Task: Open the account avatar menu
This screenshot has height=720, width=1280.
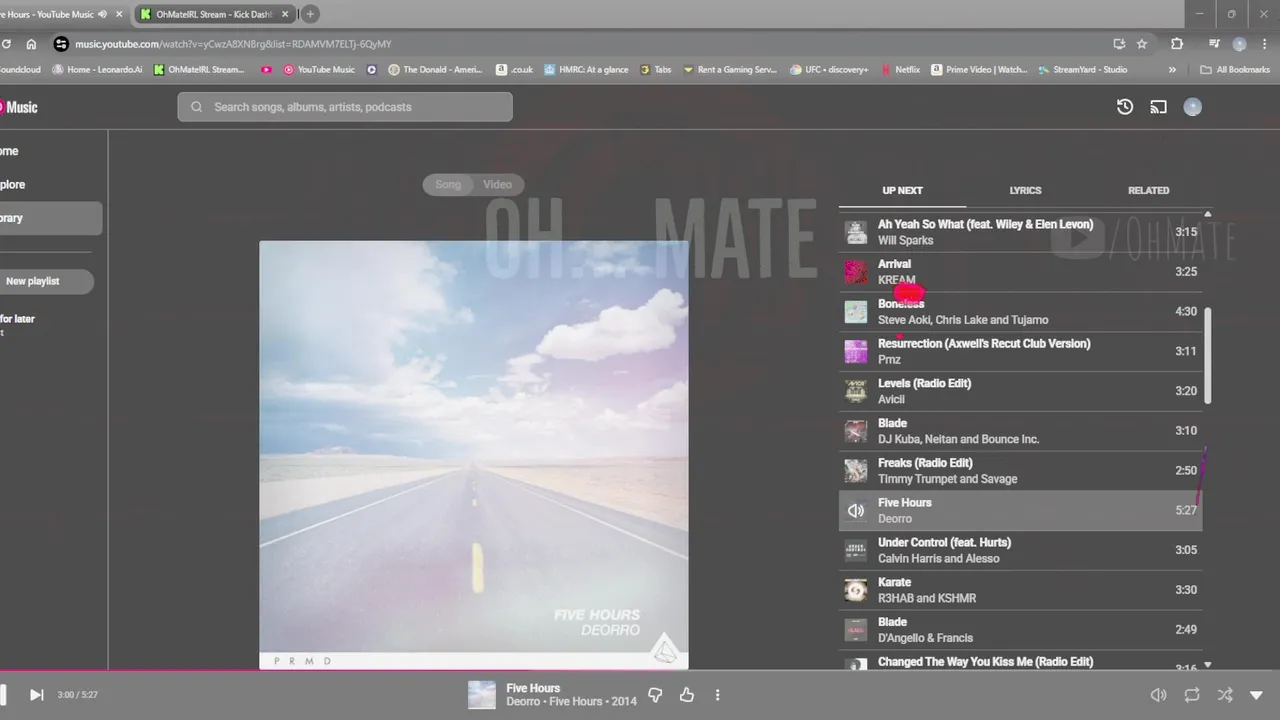Action: [x=1192, y=107]
